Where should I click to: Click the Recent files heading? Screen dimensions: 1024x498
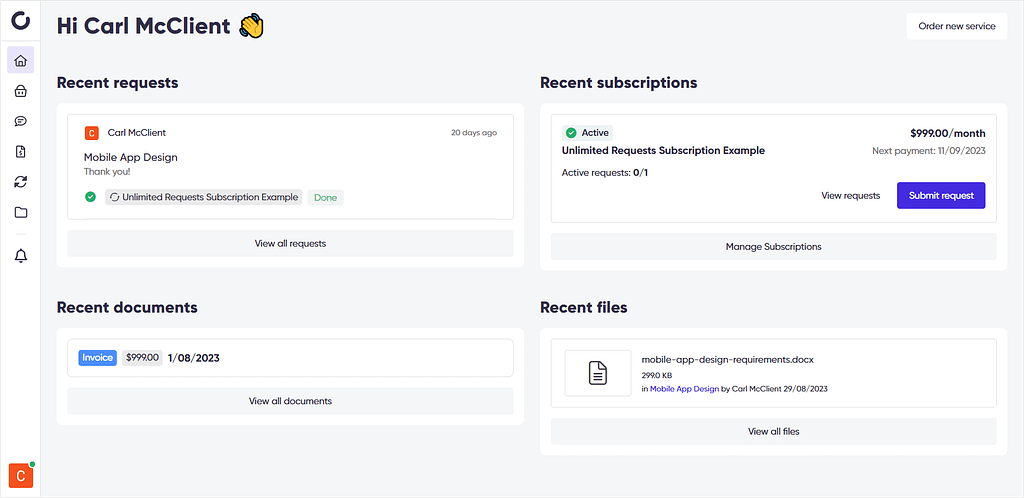(x=584, y=307)
